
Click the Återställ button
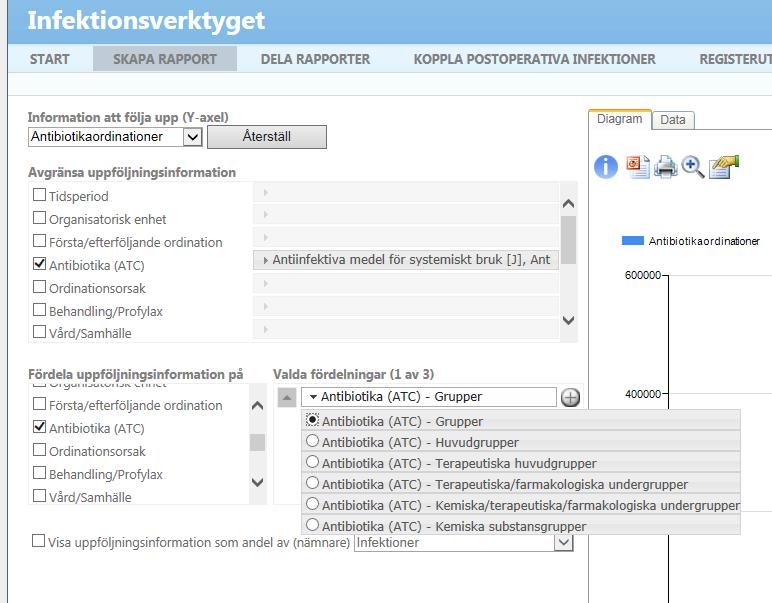(x=267, y=137)
